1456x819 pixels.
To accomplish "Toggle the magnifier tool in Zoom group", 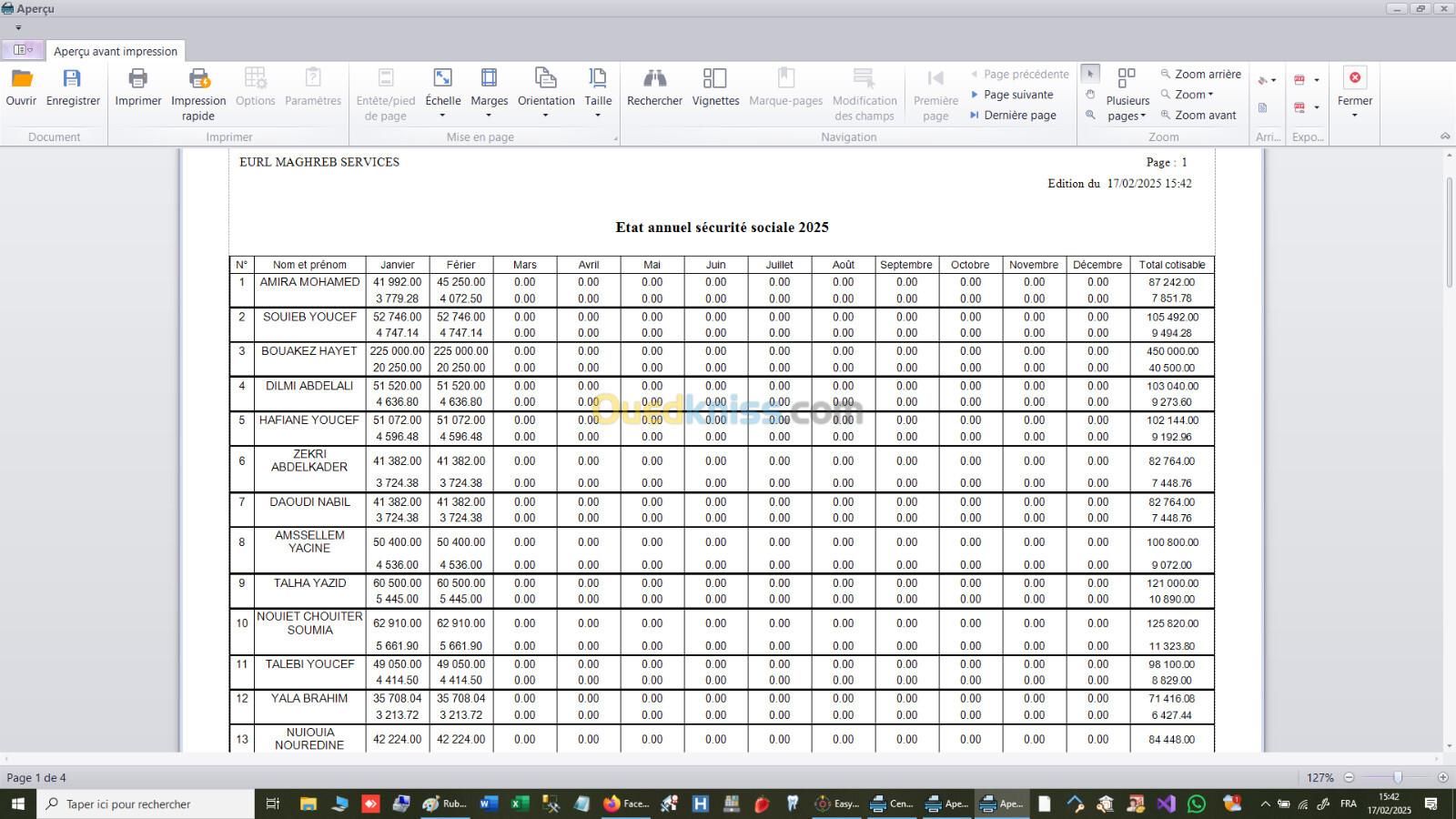I will (1090, 115).
